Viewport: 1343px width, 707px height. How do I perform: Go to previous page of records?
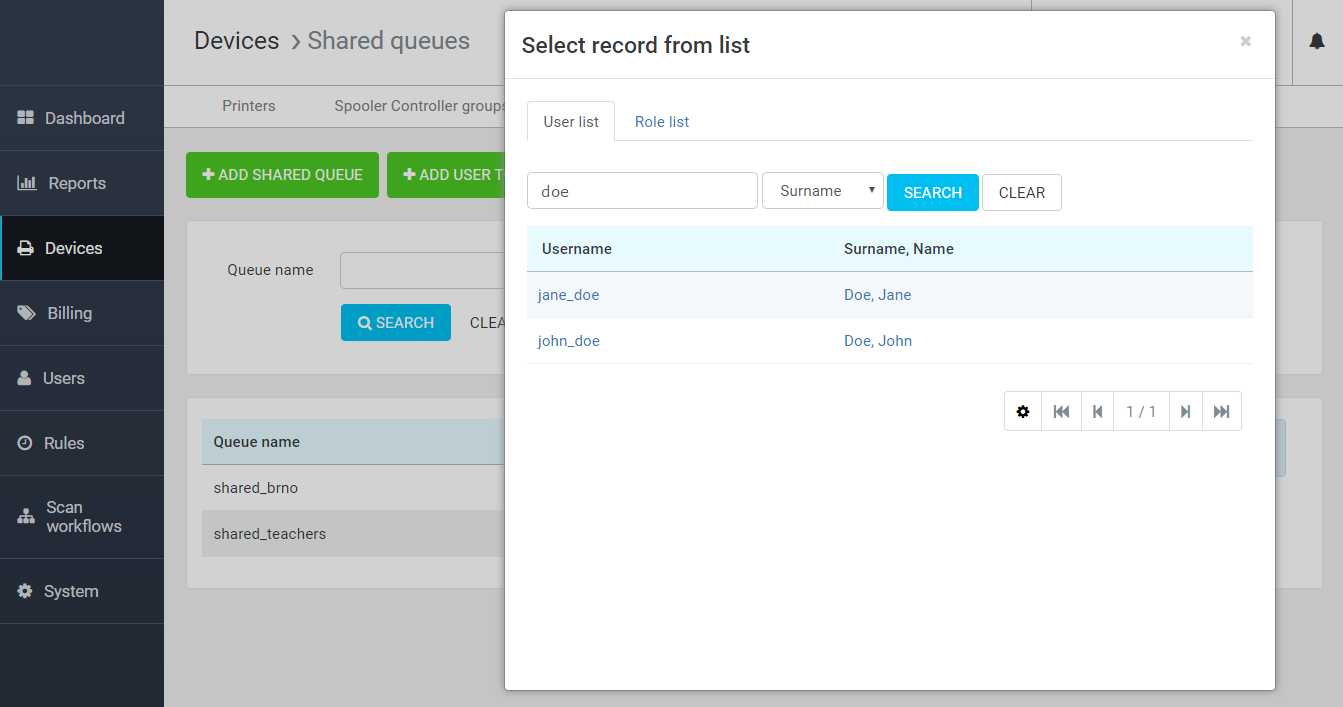click(x=1097, y=411)
